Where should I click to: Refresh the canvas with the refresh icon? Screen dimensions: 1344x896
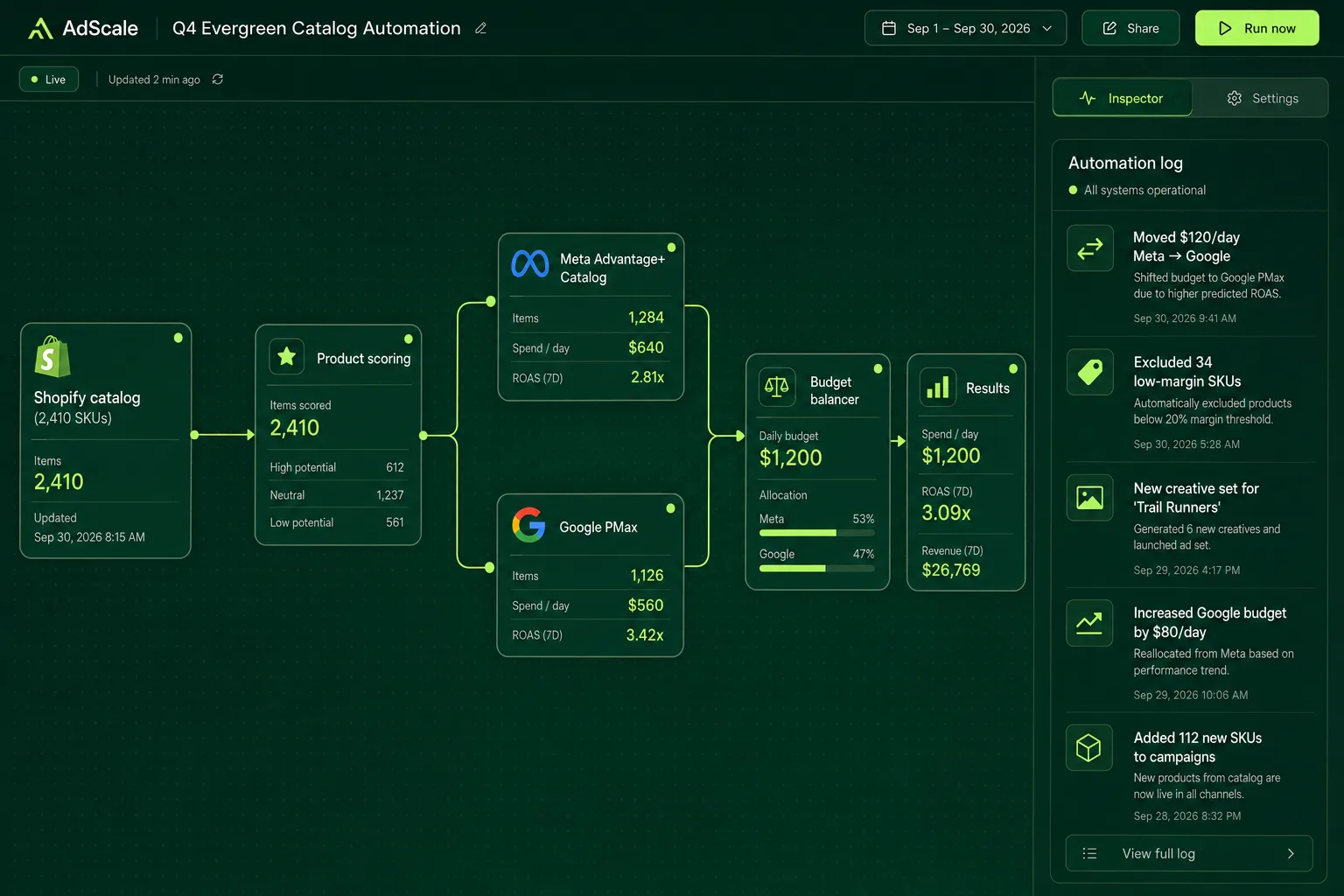coord(218,79)
